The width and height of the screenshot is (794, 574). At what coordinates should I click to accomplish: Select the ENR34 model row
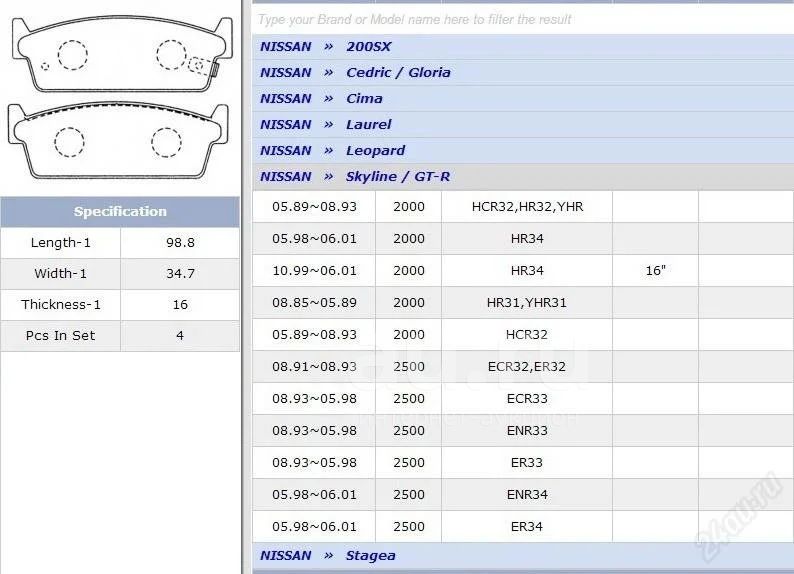526,495
